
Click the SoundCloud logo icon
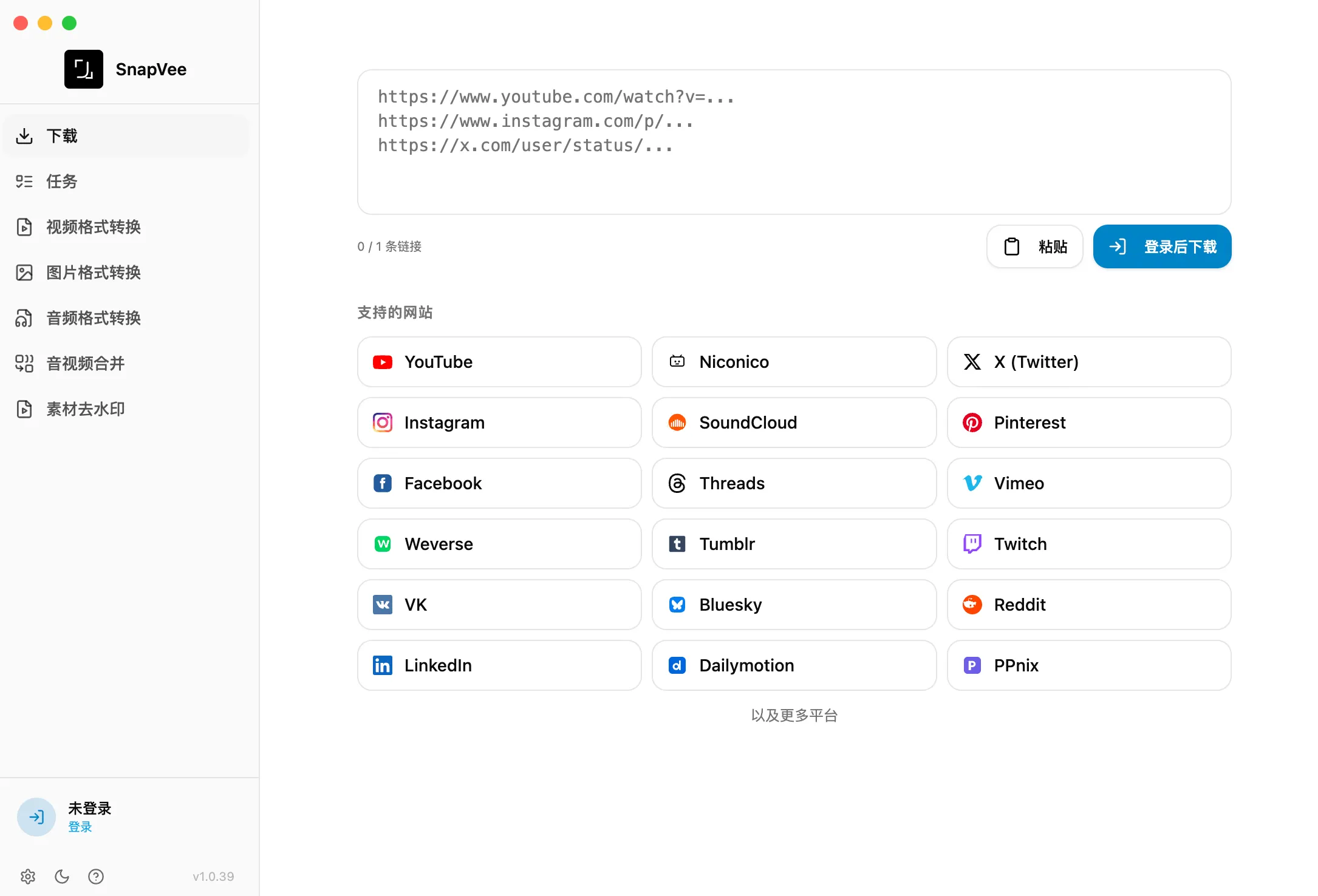pyautogui.click(x=677, y=423)
